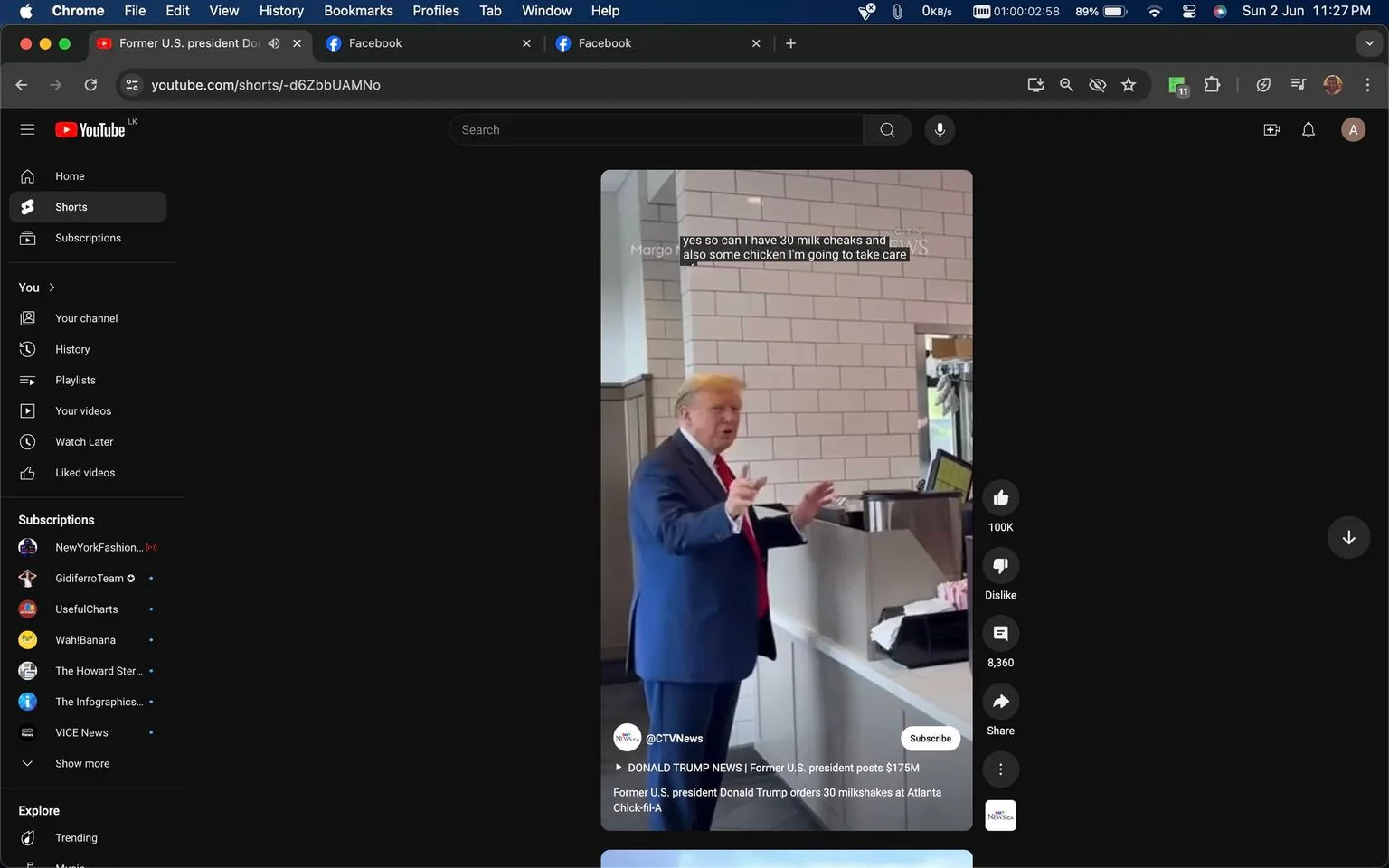Expand the You section chevron

pyautogui.click(x=52, y=288)
